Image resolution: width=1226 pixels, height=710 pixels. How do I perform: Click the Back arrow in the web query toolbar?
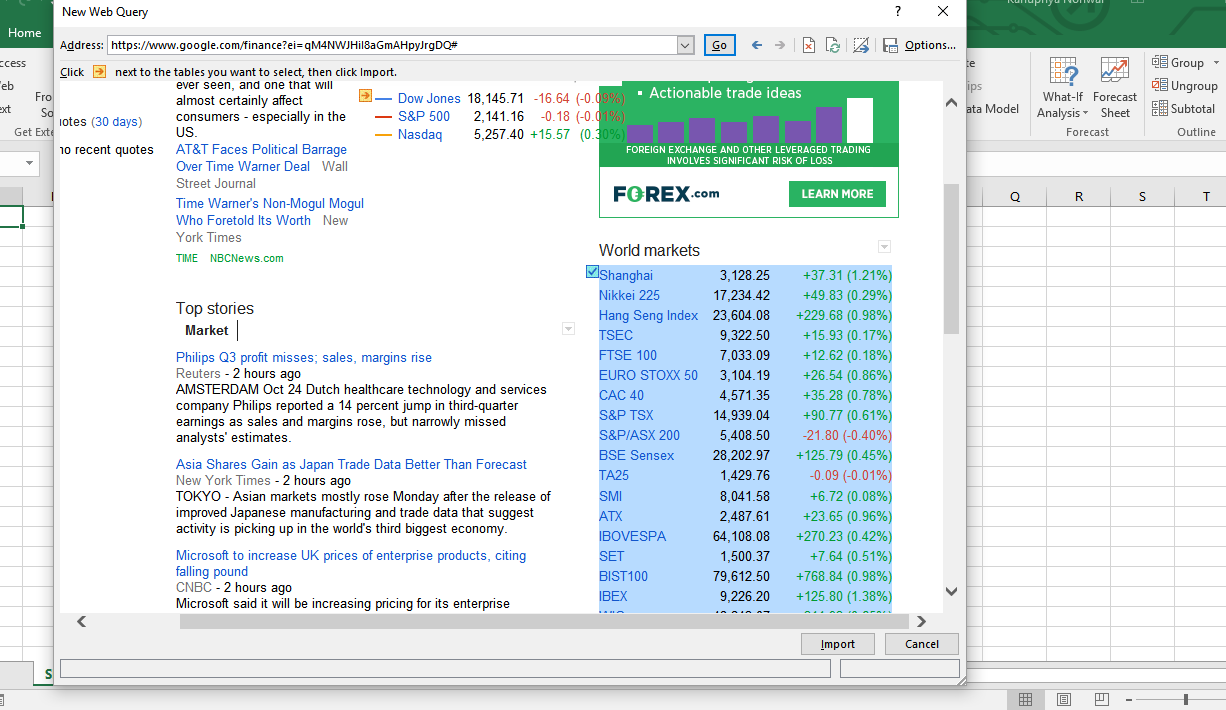(x=757, y=45)
